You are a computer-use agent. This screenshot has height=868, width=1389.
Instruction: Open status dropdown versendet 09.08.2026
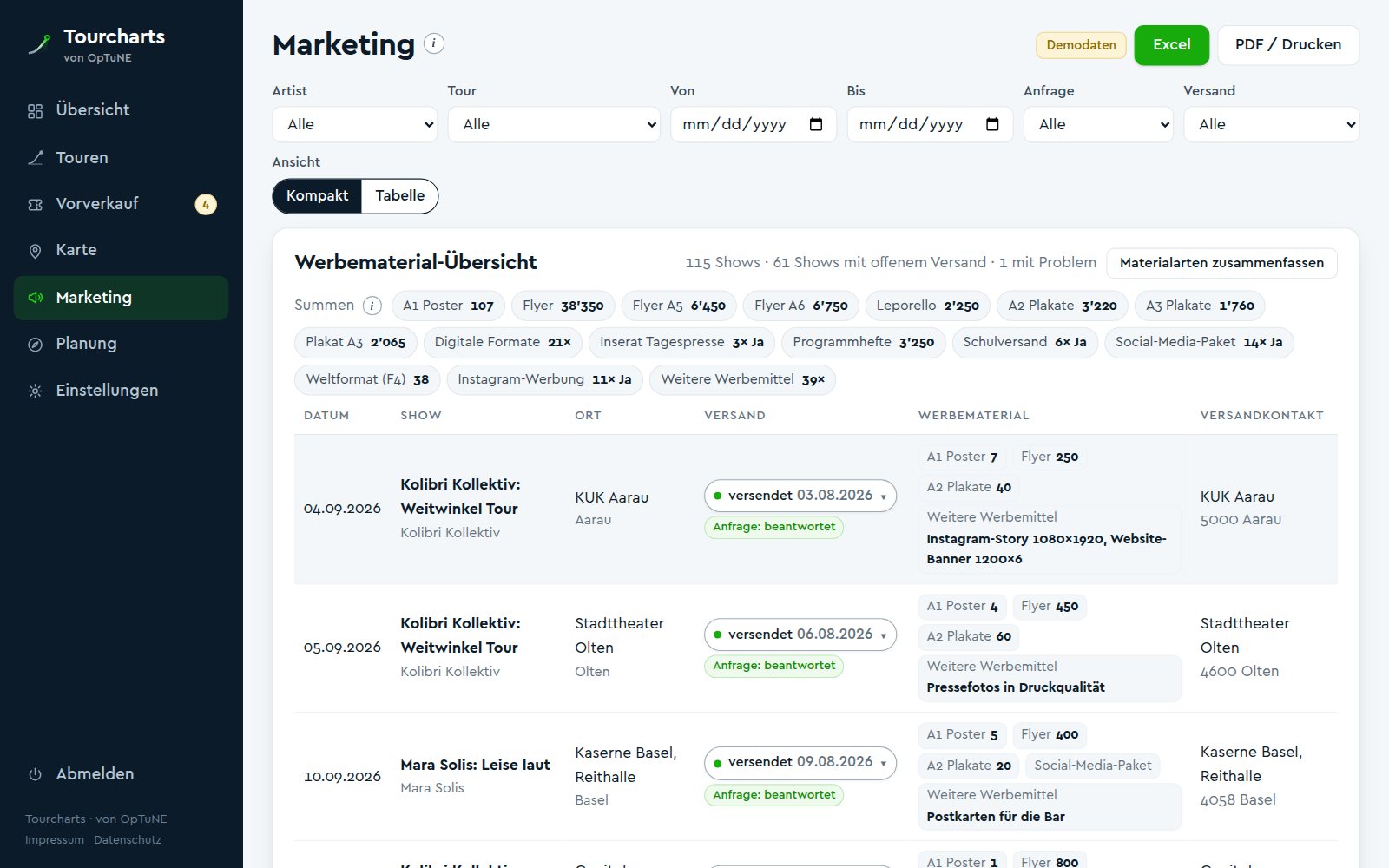[x=800, y=762]
